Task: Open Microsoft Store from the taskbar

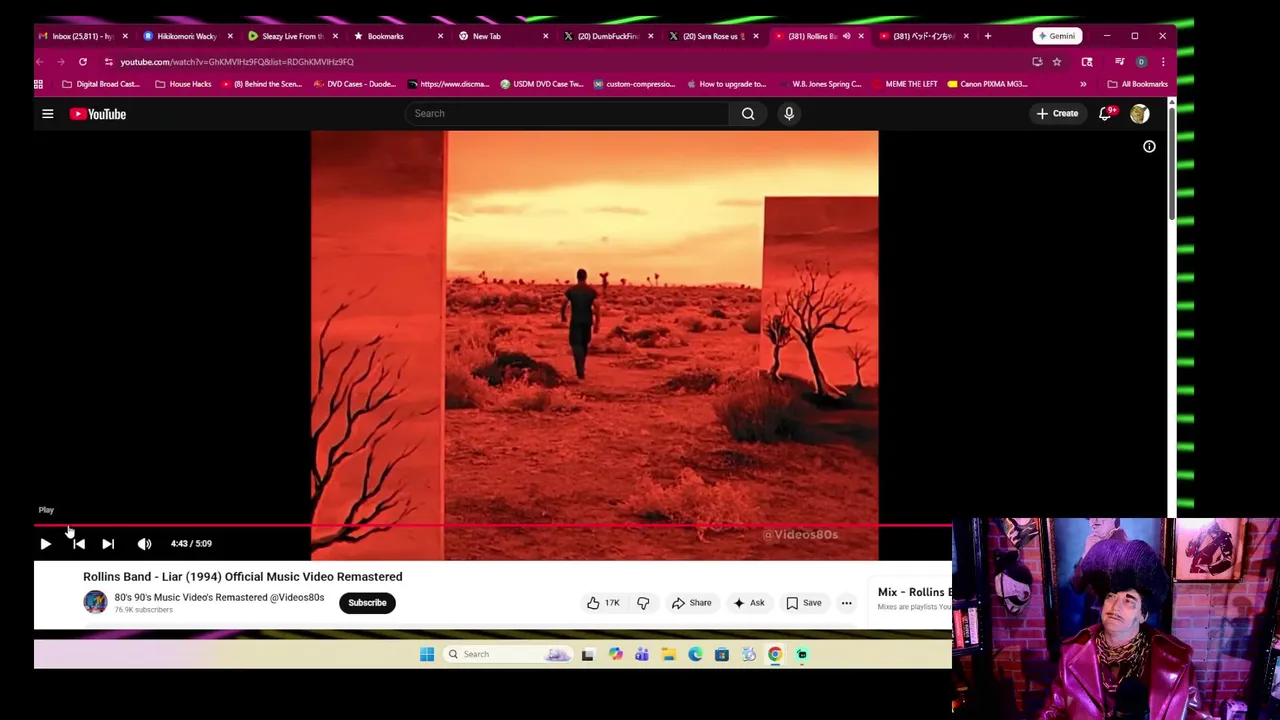Action: pyautogui.click(x=721, y=655)
